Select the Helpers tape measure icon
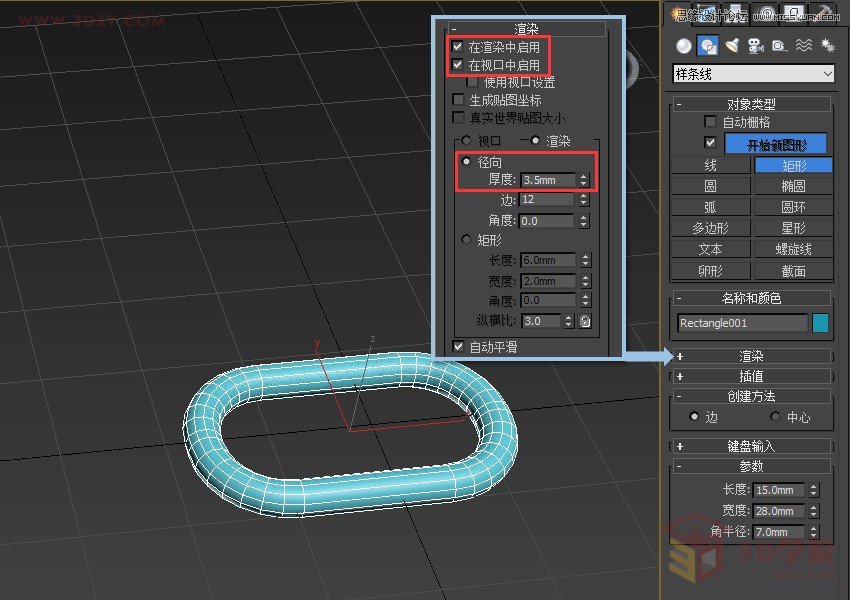 [x=779, y=46]
